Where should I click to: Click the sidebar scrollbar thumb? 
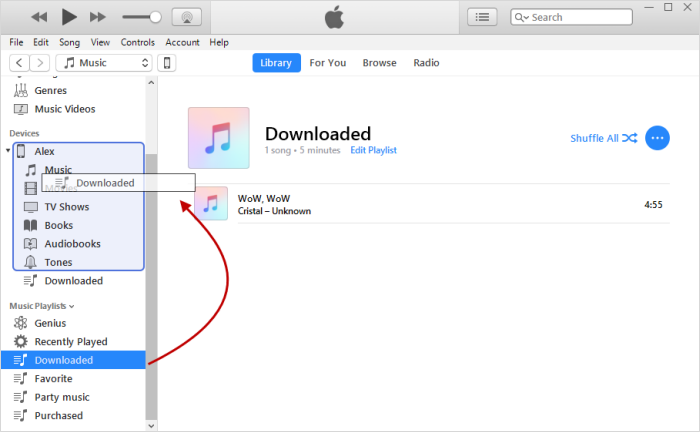(x=151, y=287)
